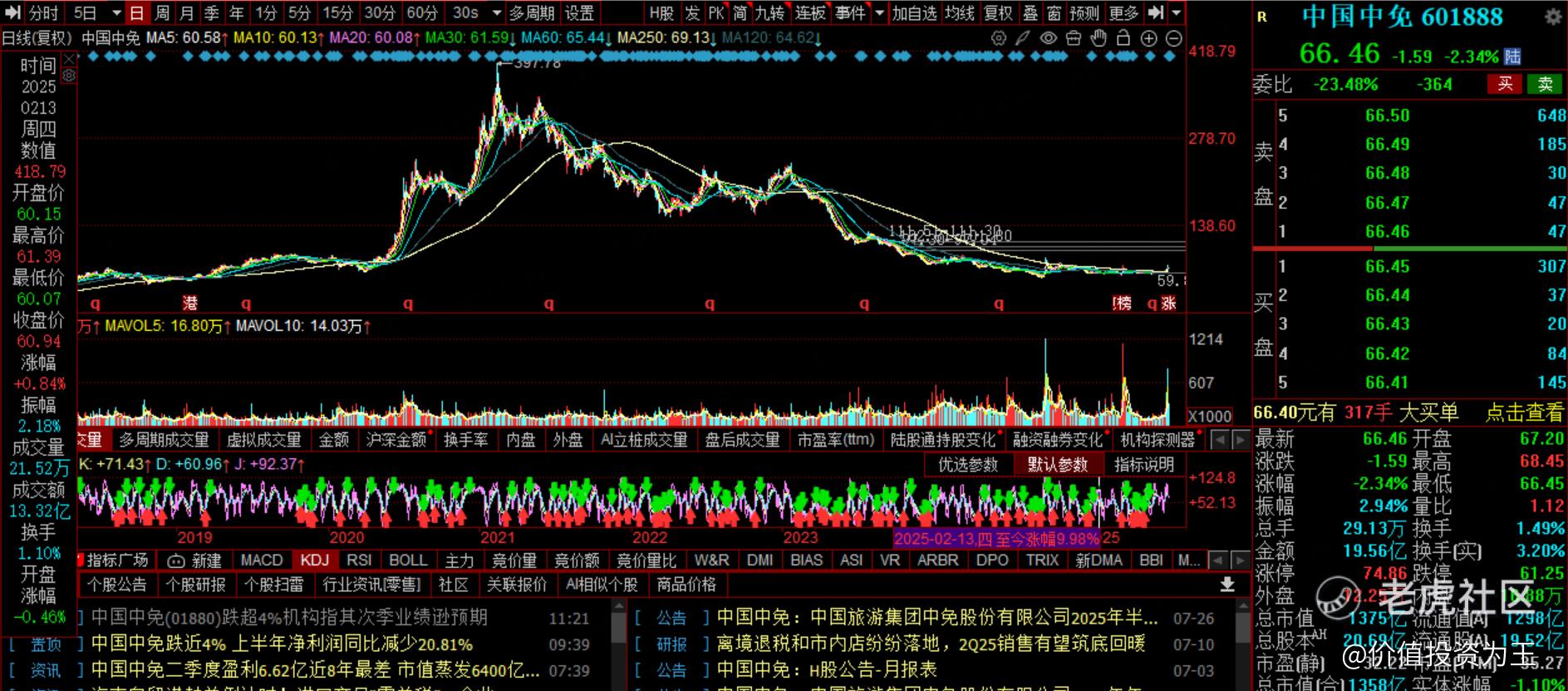Open 指标说明 indicator description
Image resolution: width=1568 pixels, height=691 pixels.
coord(1144,465)
